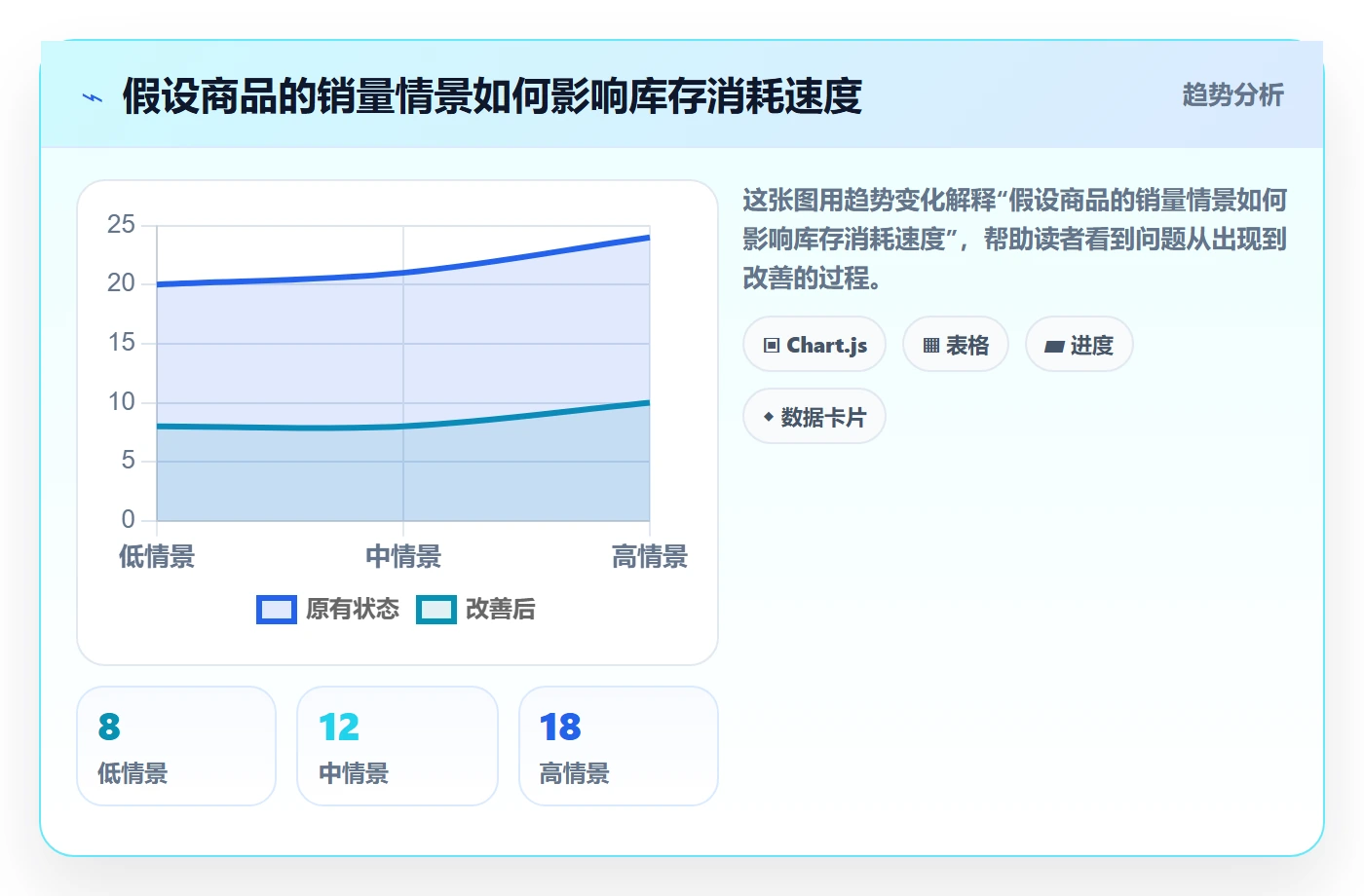
Task: Select the Chart.js tag
Action: click(815, 345)
